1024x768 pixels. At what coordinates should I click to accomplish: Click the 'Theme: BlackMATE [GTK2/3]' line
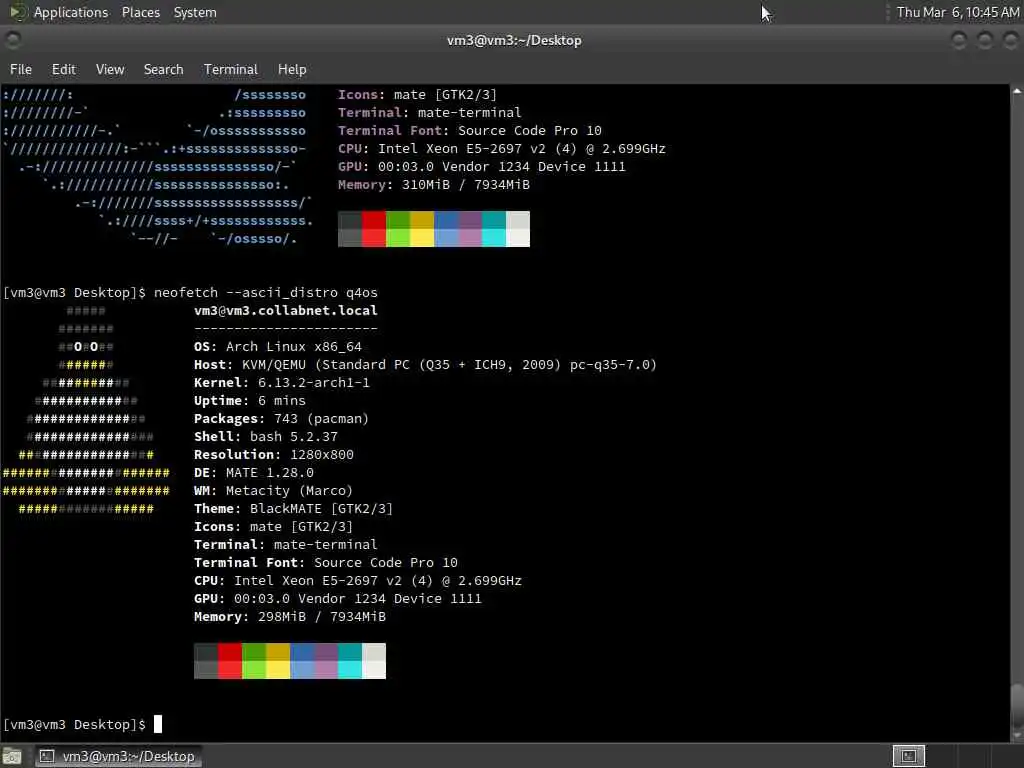coord(293,508)
